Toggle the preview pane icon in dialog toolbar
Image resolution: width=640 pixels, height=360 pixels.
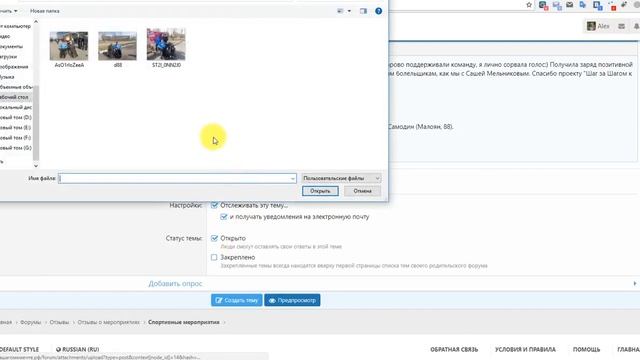363,11
